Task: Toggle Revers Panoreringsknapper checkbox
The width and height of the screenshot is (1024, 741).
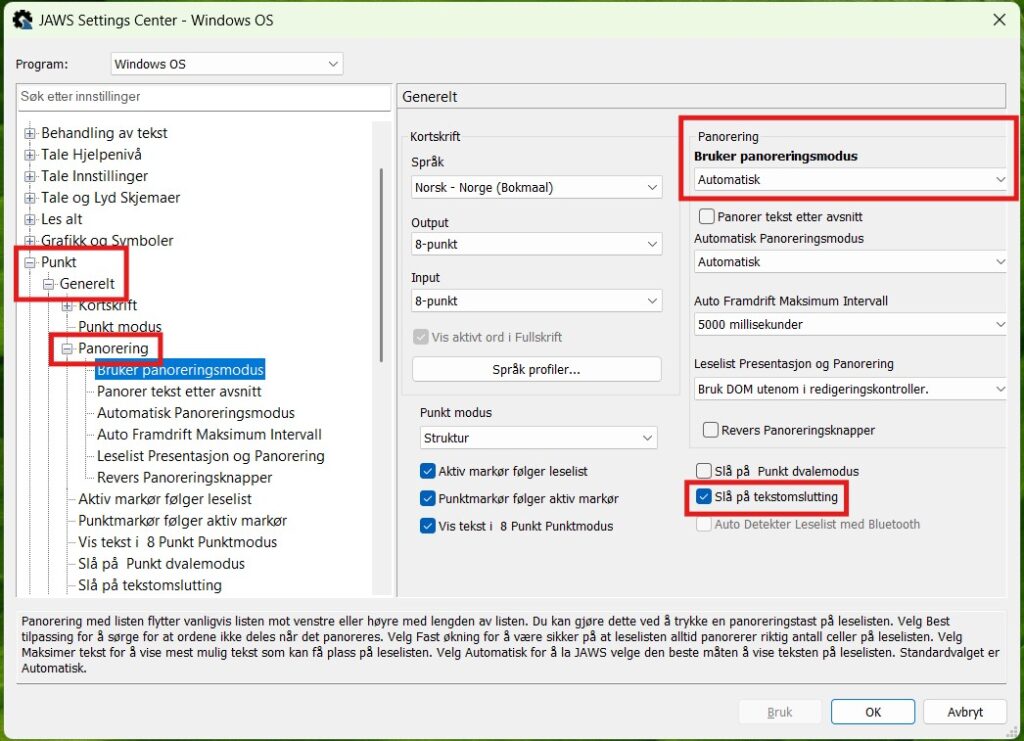Action: (711, 430)
